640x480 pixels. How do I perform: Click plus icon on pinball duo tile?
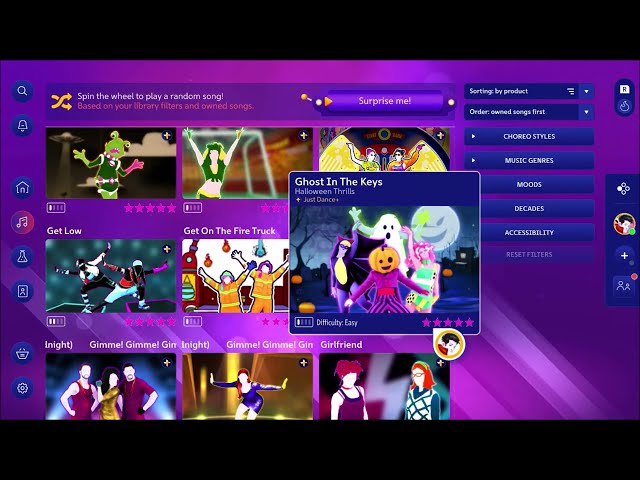coord(440,136)
